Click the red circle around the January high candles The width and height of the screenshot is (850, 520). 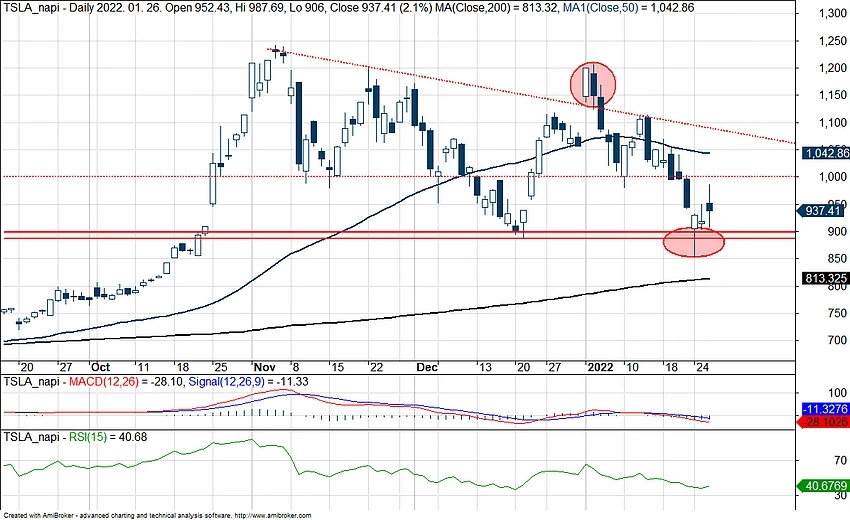point(593,84)
